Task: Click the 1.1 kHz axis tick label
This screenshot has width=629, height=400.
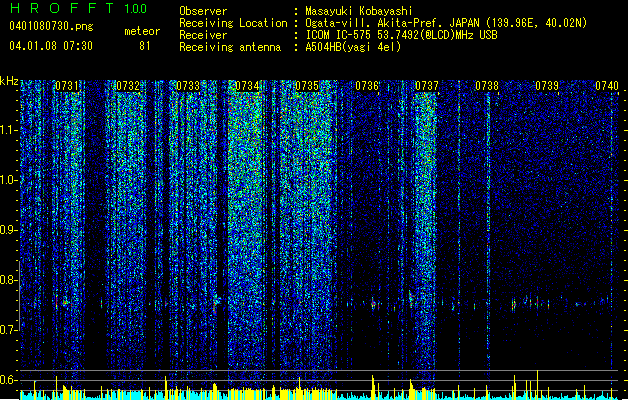Action: [x=8, y=130]
